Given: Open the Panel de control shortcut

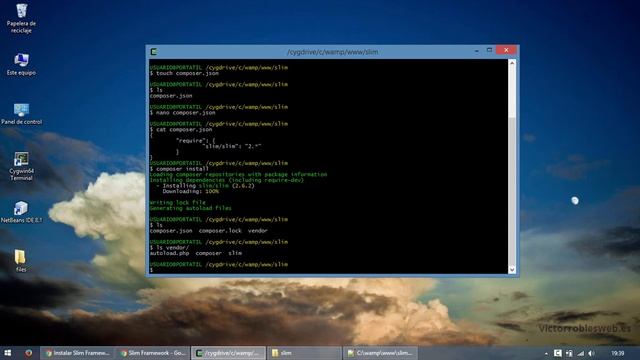Looking at the screenshot, I should pos(21,114).
